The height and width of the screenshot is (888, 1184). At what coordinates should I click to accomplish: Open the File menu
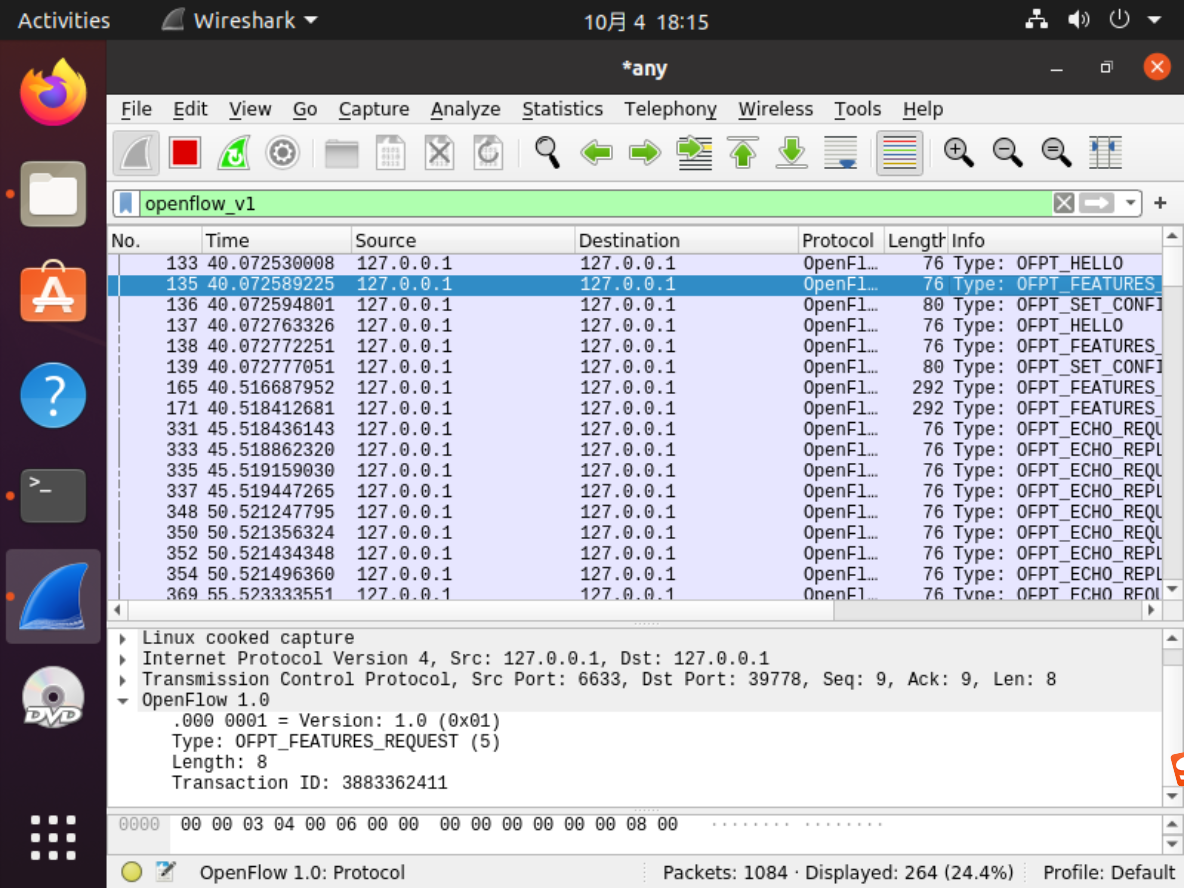click(x=137, y=109)
